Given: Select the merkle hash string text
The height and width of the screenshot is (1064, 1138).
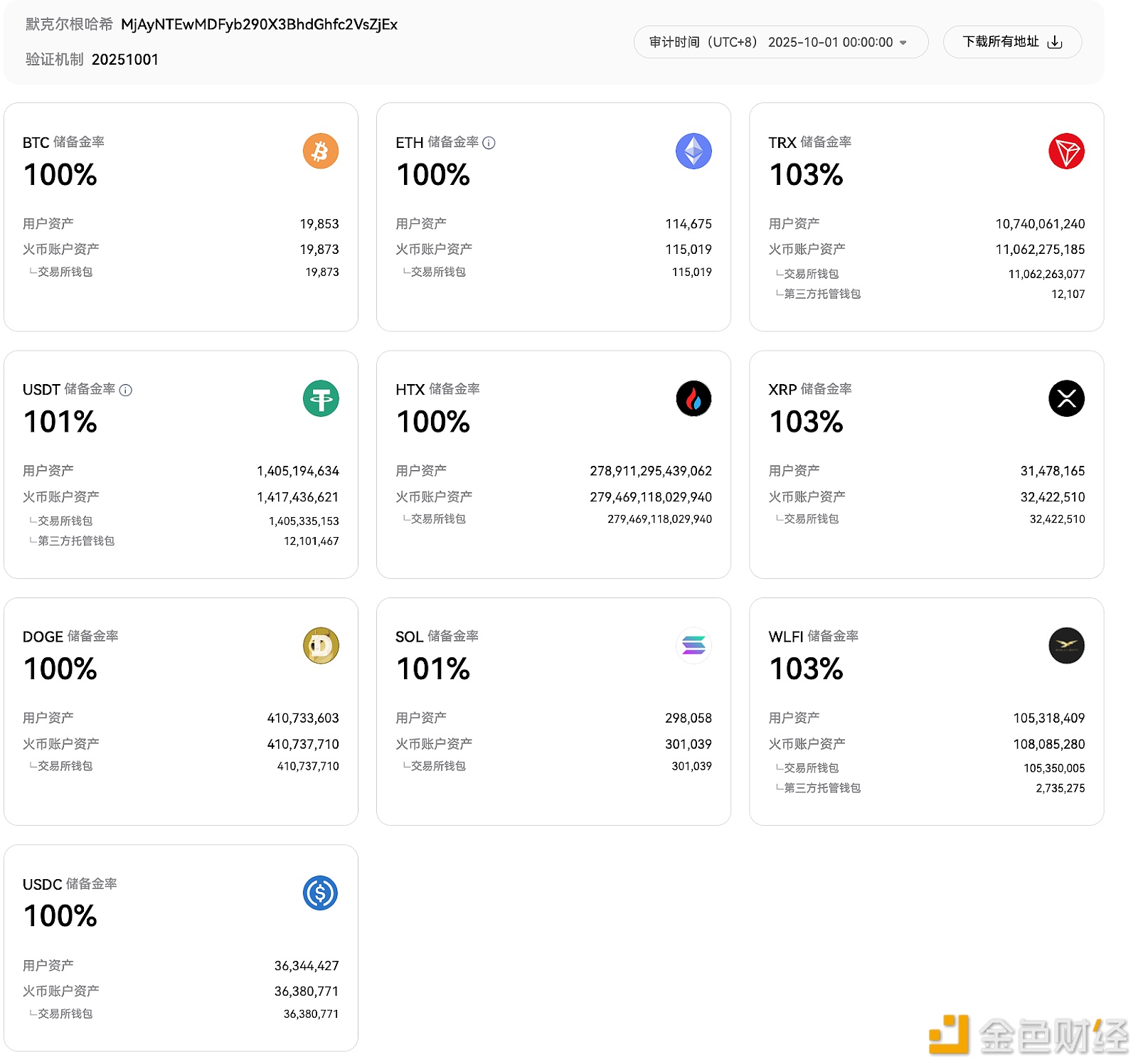Looking at the screenshot, I should 259,25.
